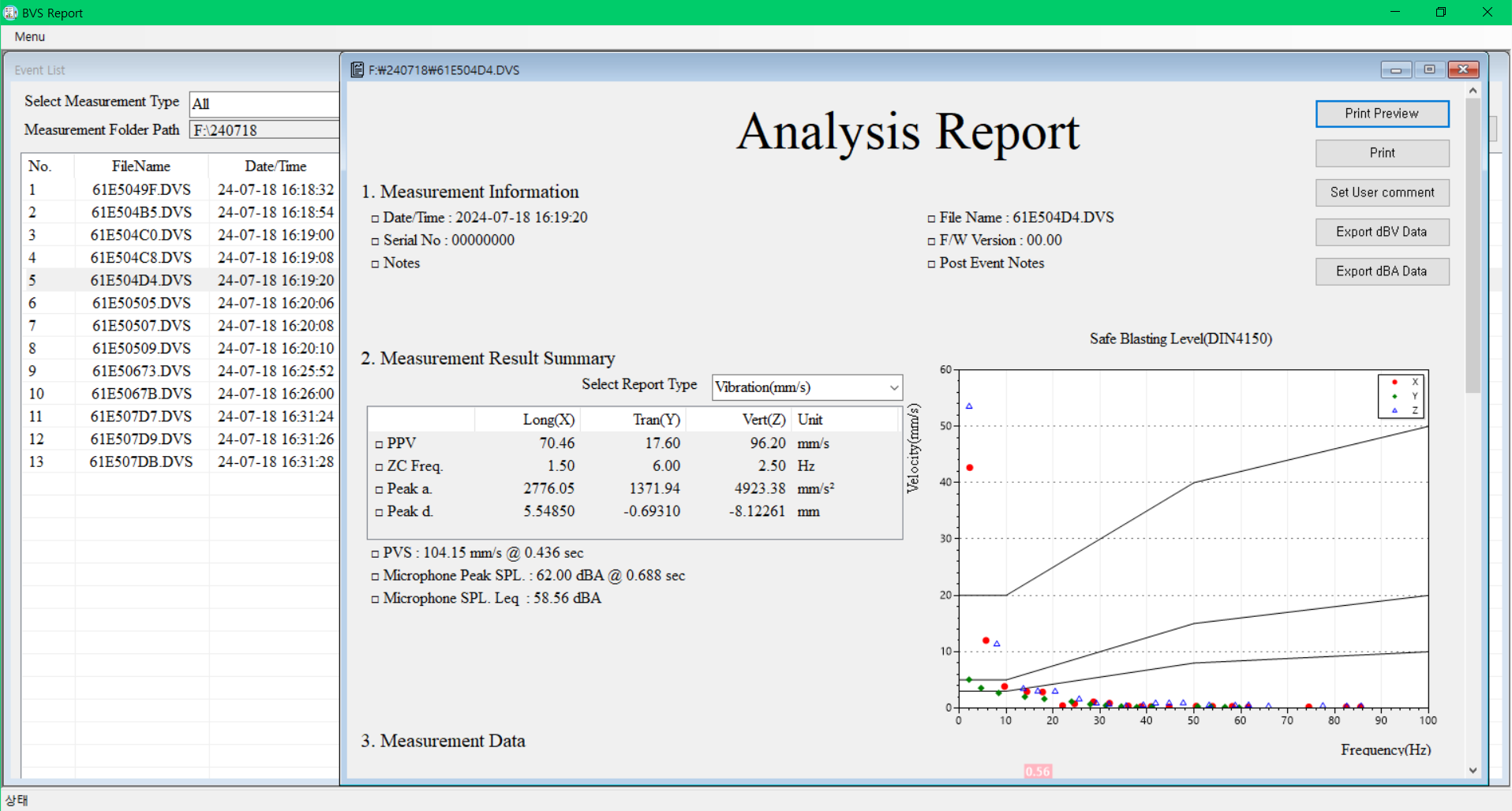The image size is (1512, 811).
Task: Click the BVS Report app icon in title bar
Action: coord(10,13)
